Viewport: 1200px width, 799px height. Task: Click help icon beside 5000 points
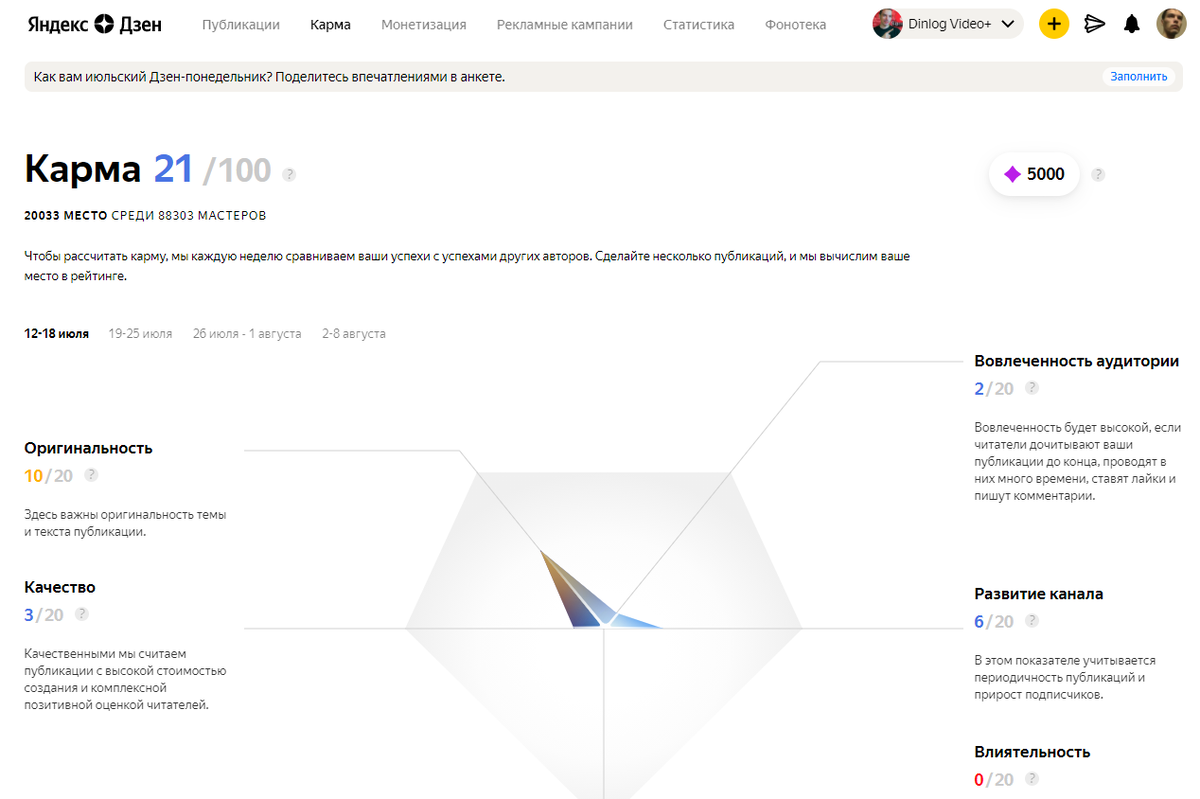click(x=1098, y=174)
